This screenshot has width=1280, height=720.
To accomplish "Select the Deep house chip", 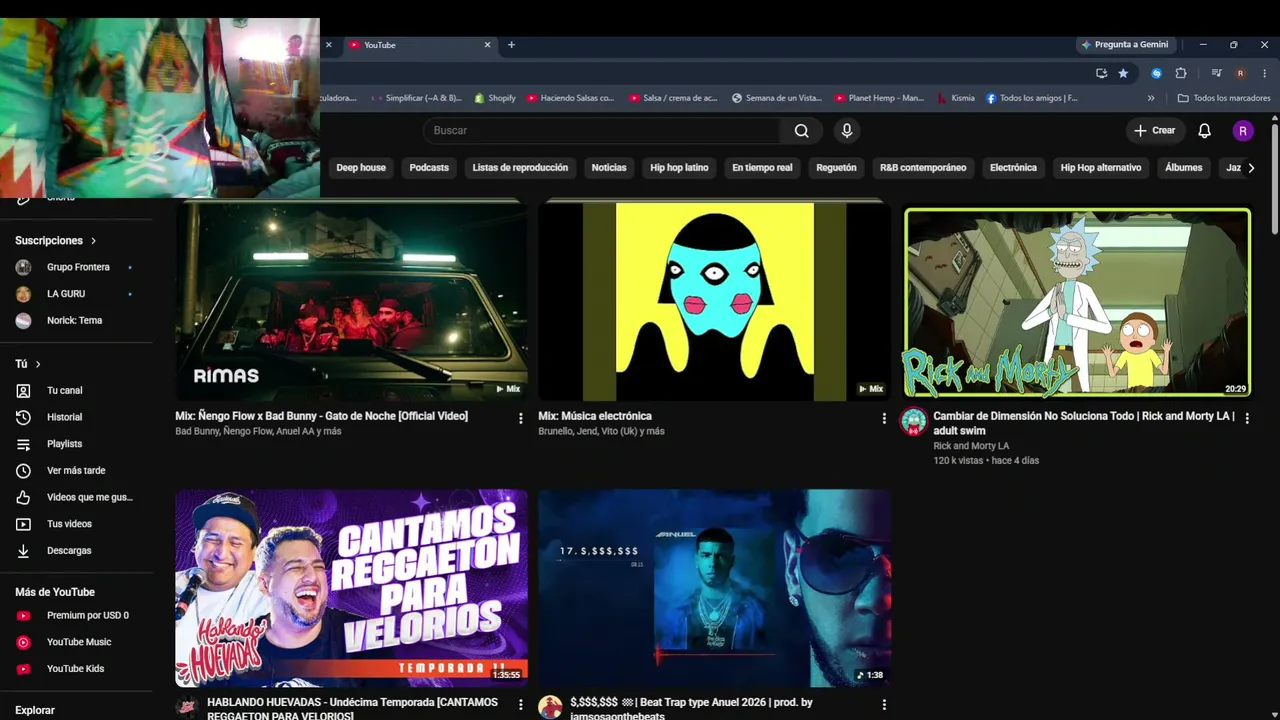I will click(x=361, y=168).
